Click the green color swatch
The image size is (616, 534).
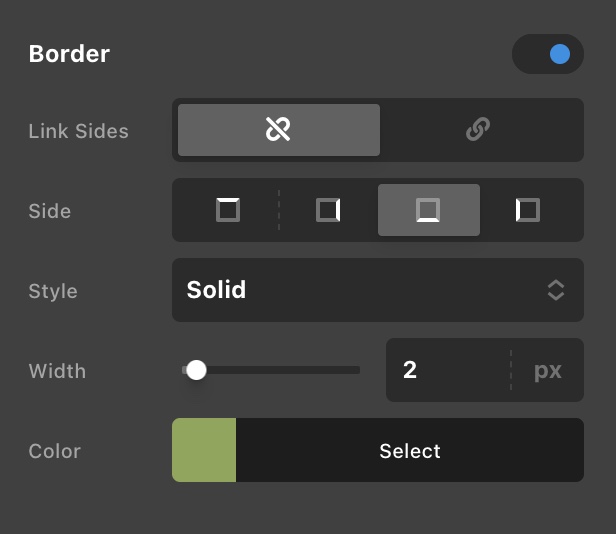point(204,450)
